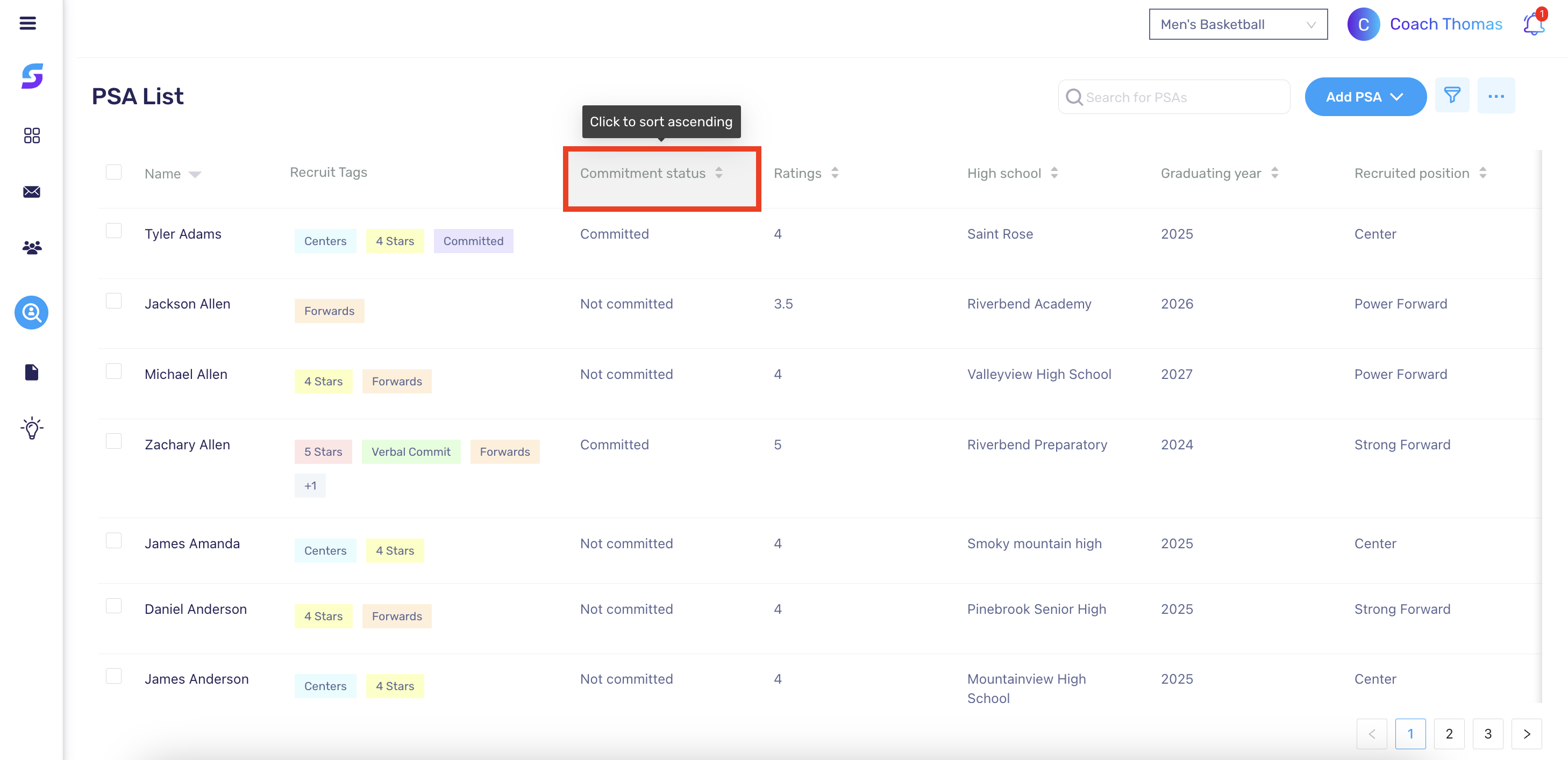Check the Jackson Allen row checkbox

[x=114, y=300]
